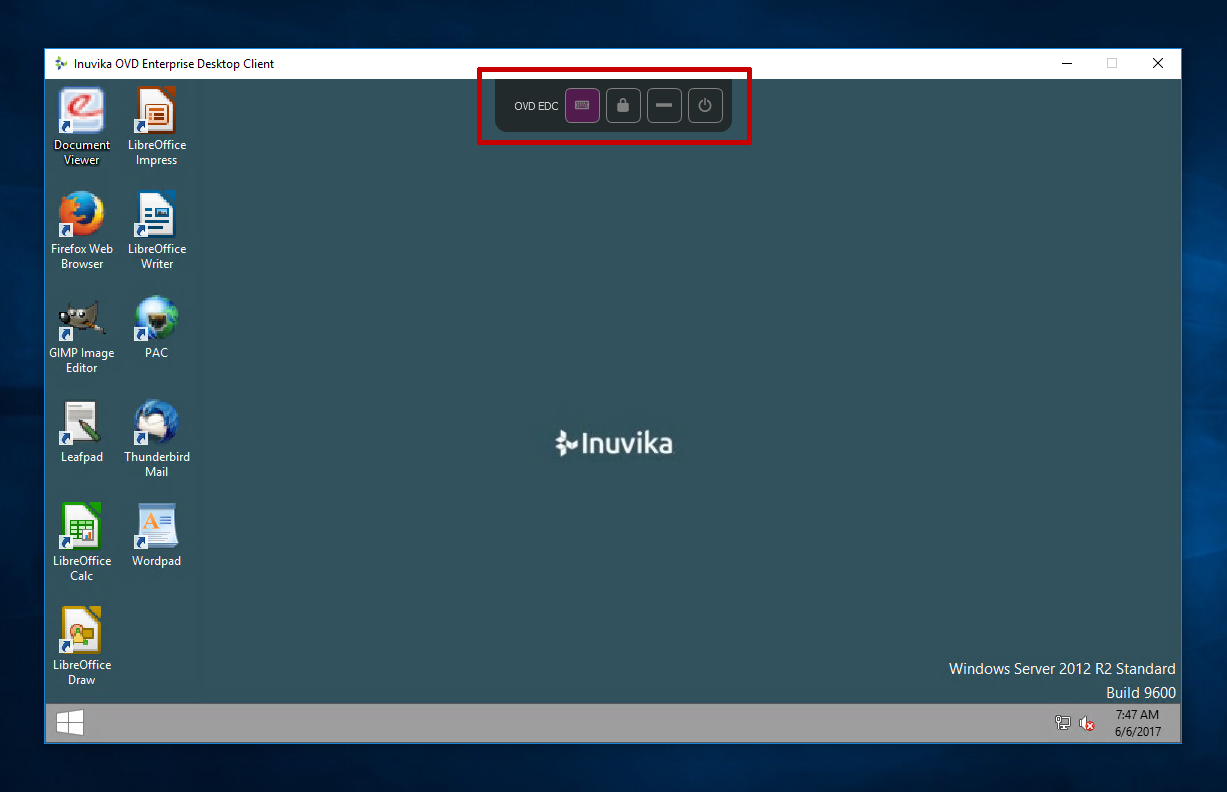Click the Thunderbird Mail icon

pos(156,424)
